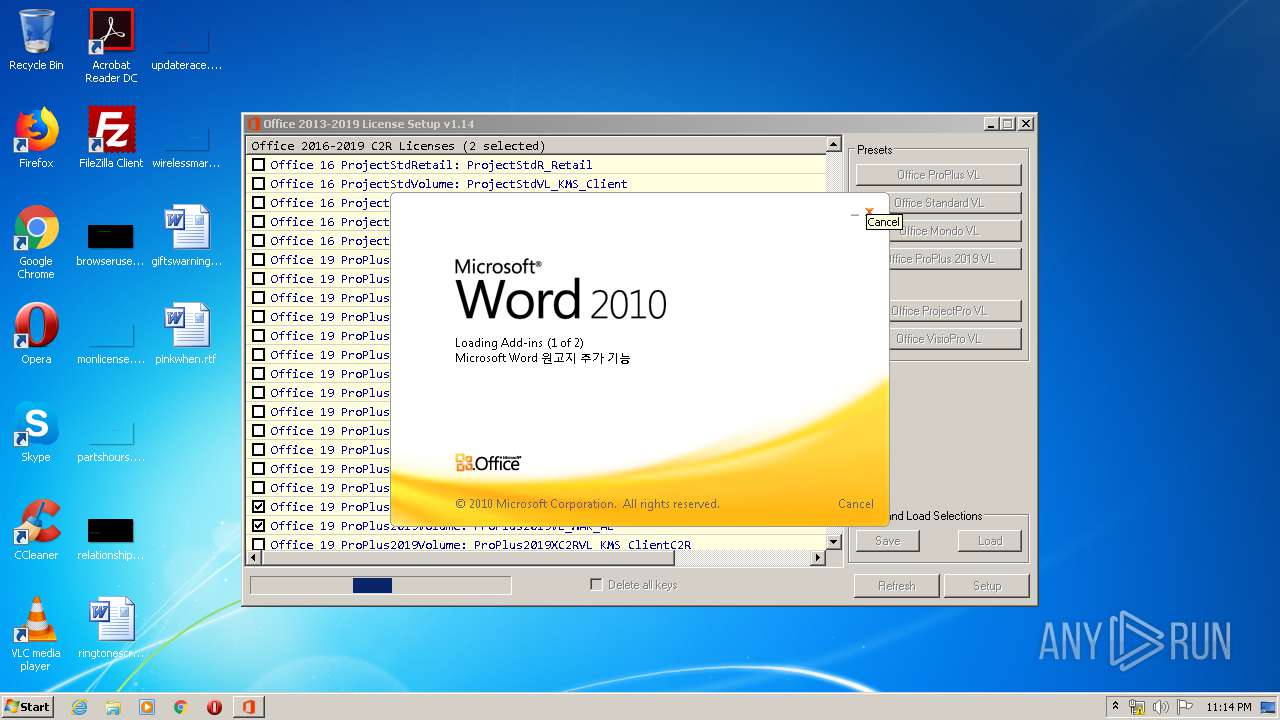
Task: Click the license list scroll-up arrow
Action: click(x=834, y=145)
